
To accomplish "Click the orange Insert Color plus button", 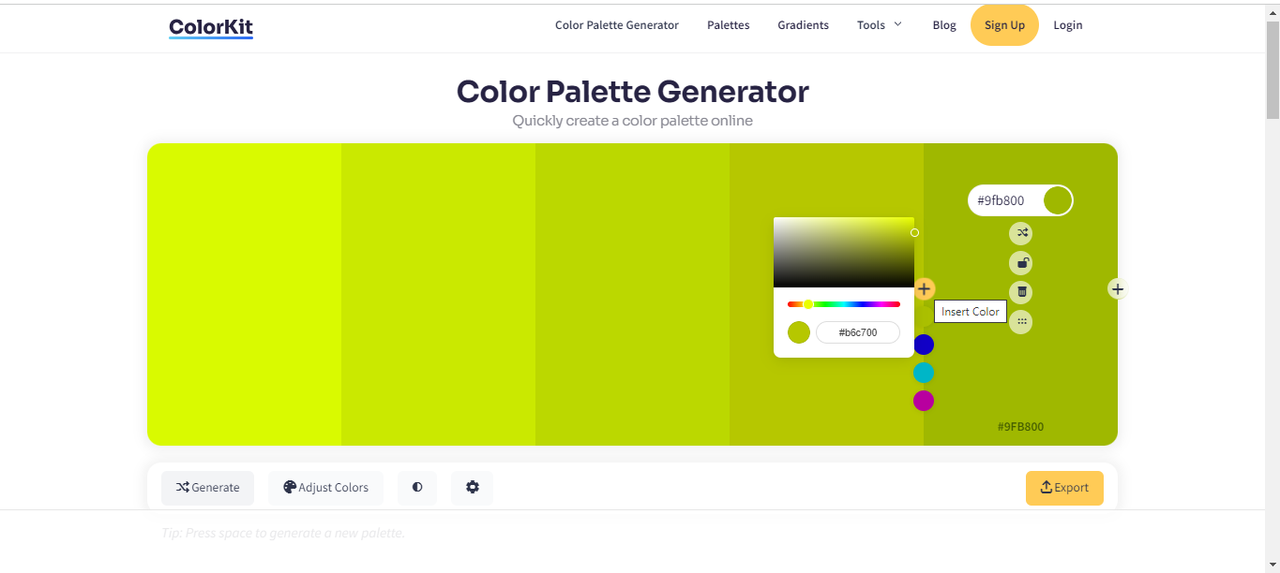I will (x=924, y=289).
